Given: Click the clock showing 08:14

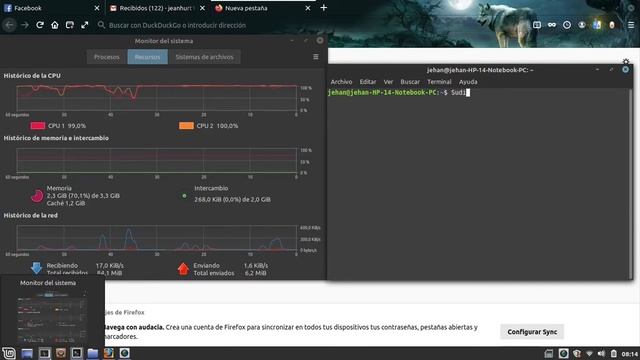Looking at the screenshot, I should (x=630, y=354).
